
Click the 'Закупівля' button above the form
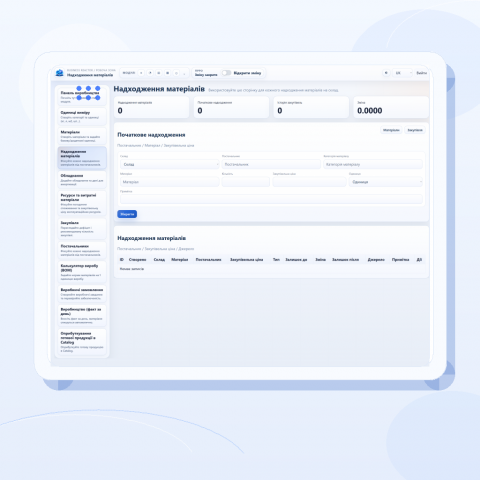(415, 130)
